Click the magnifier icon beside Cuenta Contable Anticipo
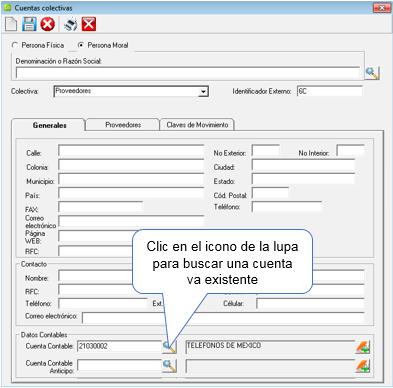Screen dimensions: 393x388 169,366
